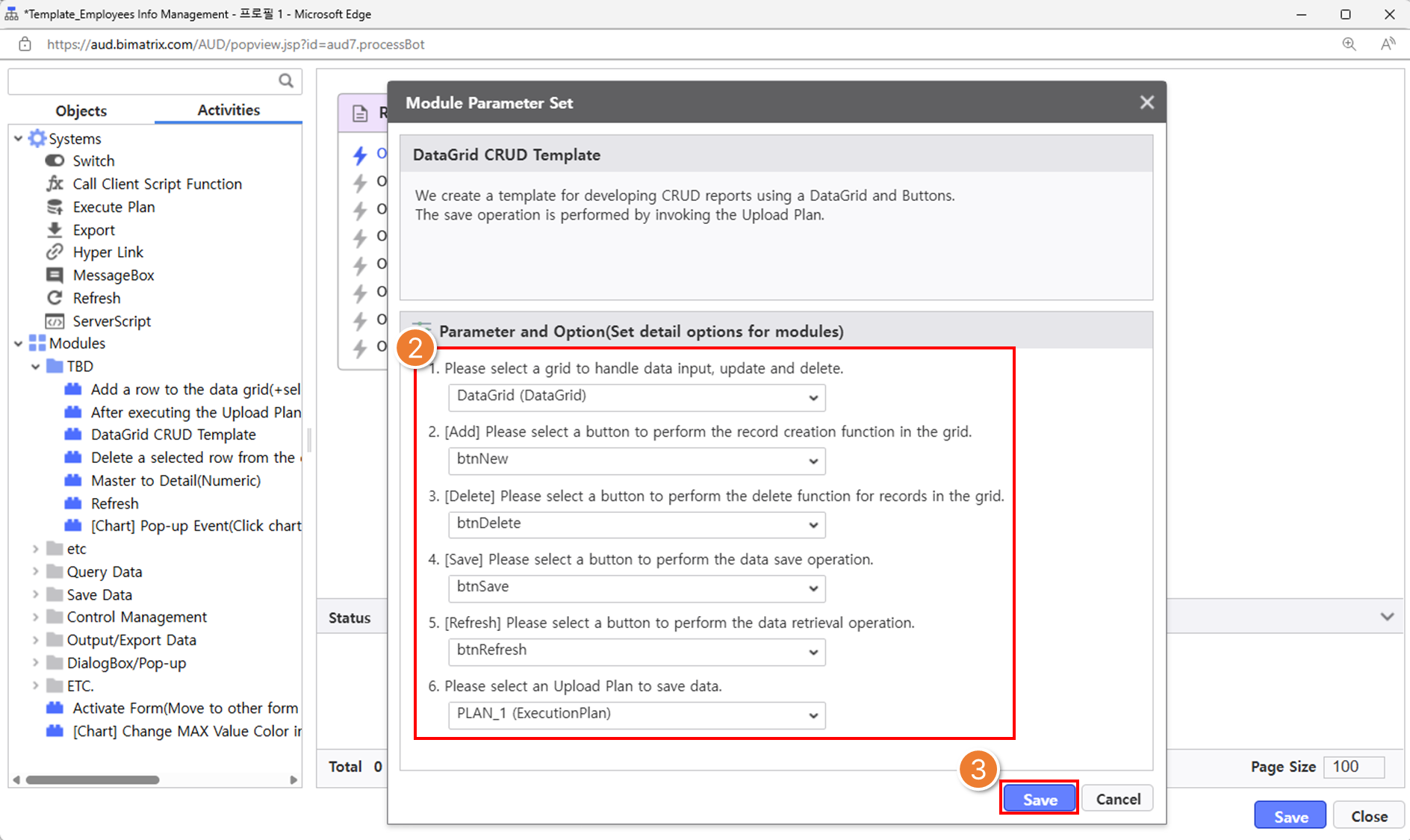
Task: Open the btnSave dropdown
Action: pos(637,588)
